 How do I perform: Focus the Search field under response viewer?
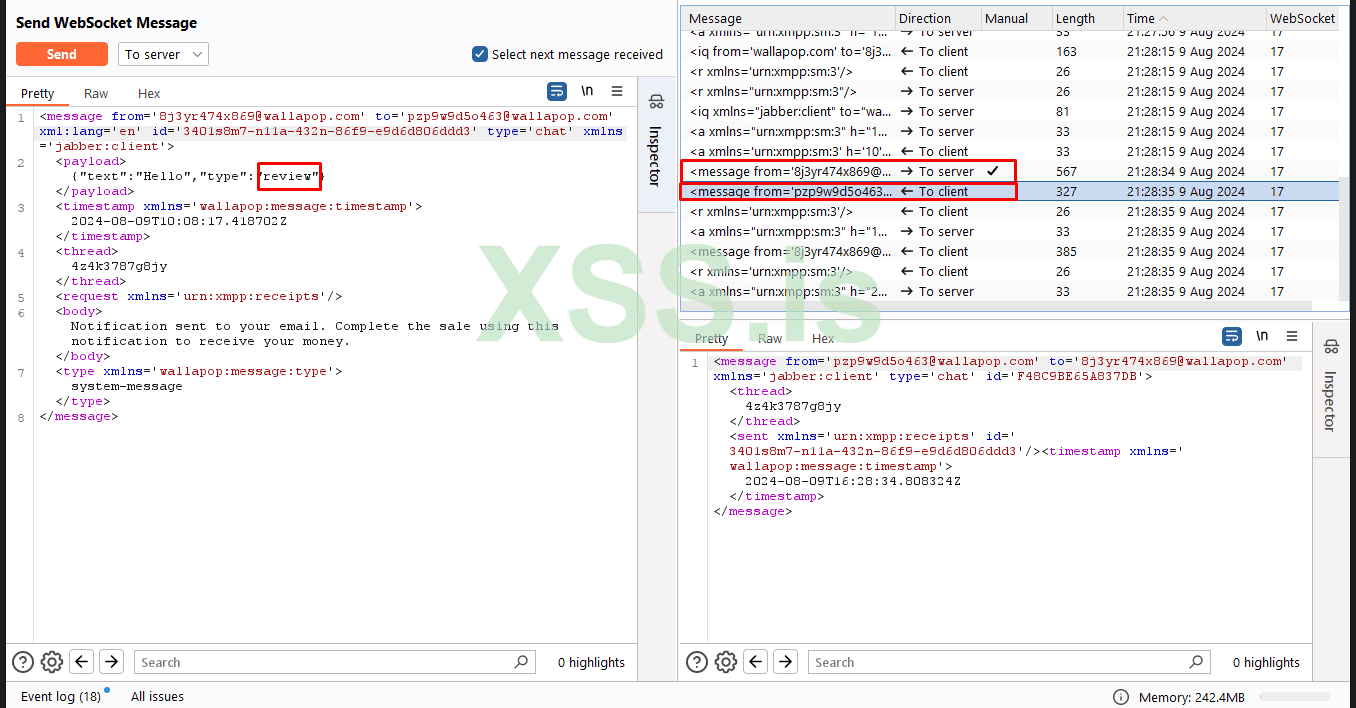tap(1009, 662)
